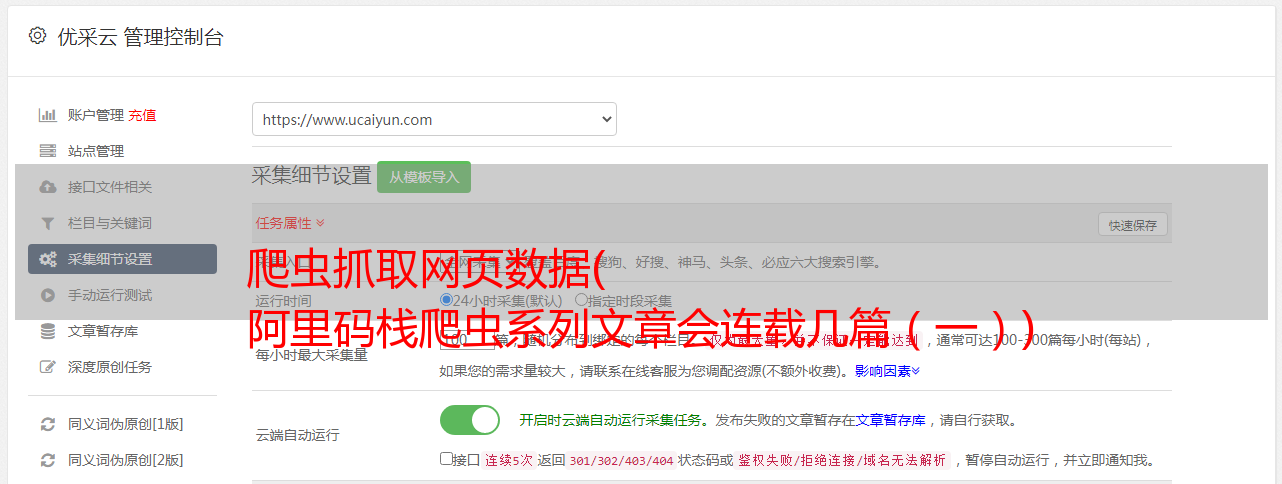1282x484 pixels.
Task: Click the gear icon beside 优采云 管理控制台
Action: (38, 36)
